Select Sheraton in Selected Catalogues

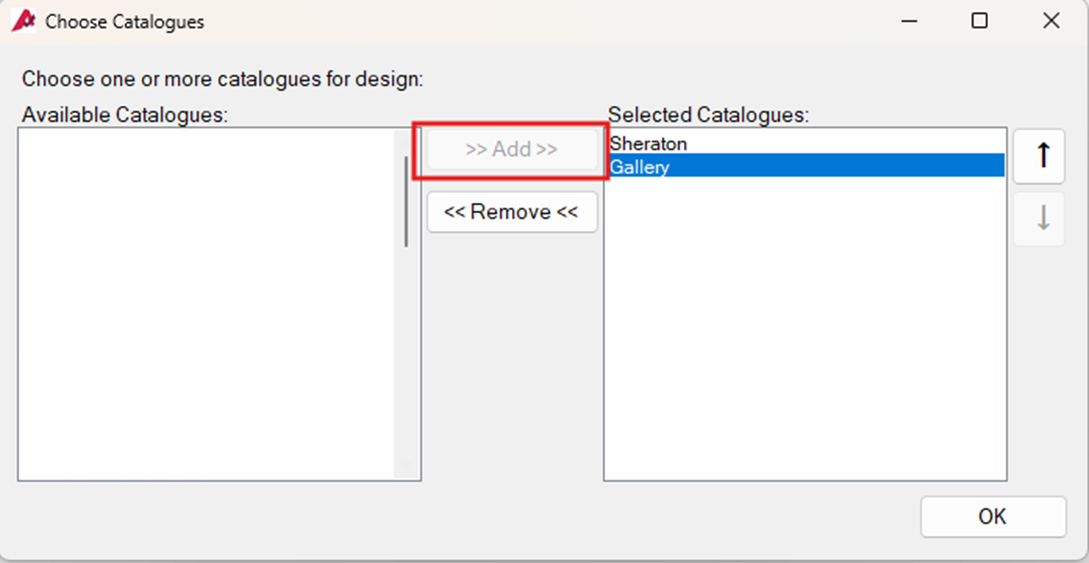tap(648, 144)
